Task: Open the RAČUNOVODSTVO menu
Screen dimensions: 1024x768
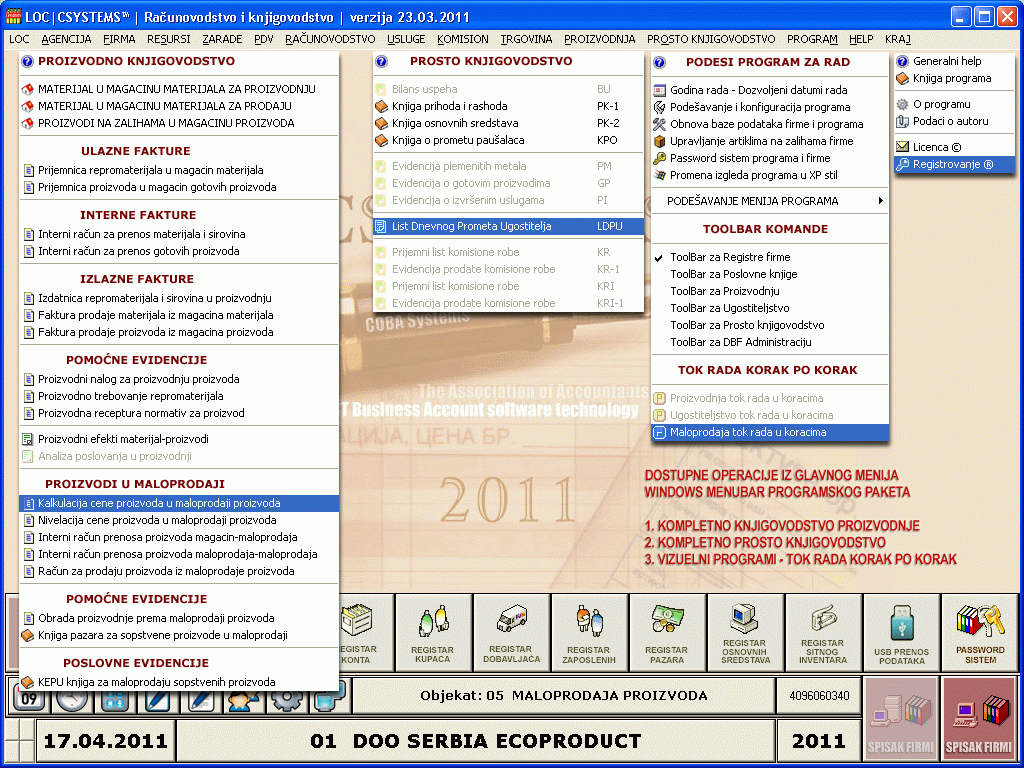Action: click(x=330, y=39)
